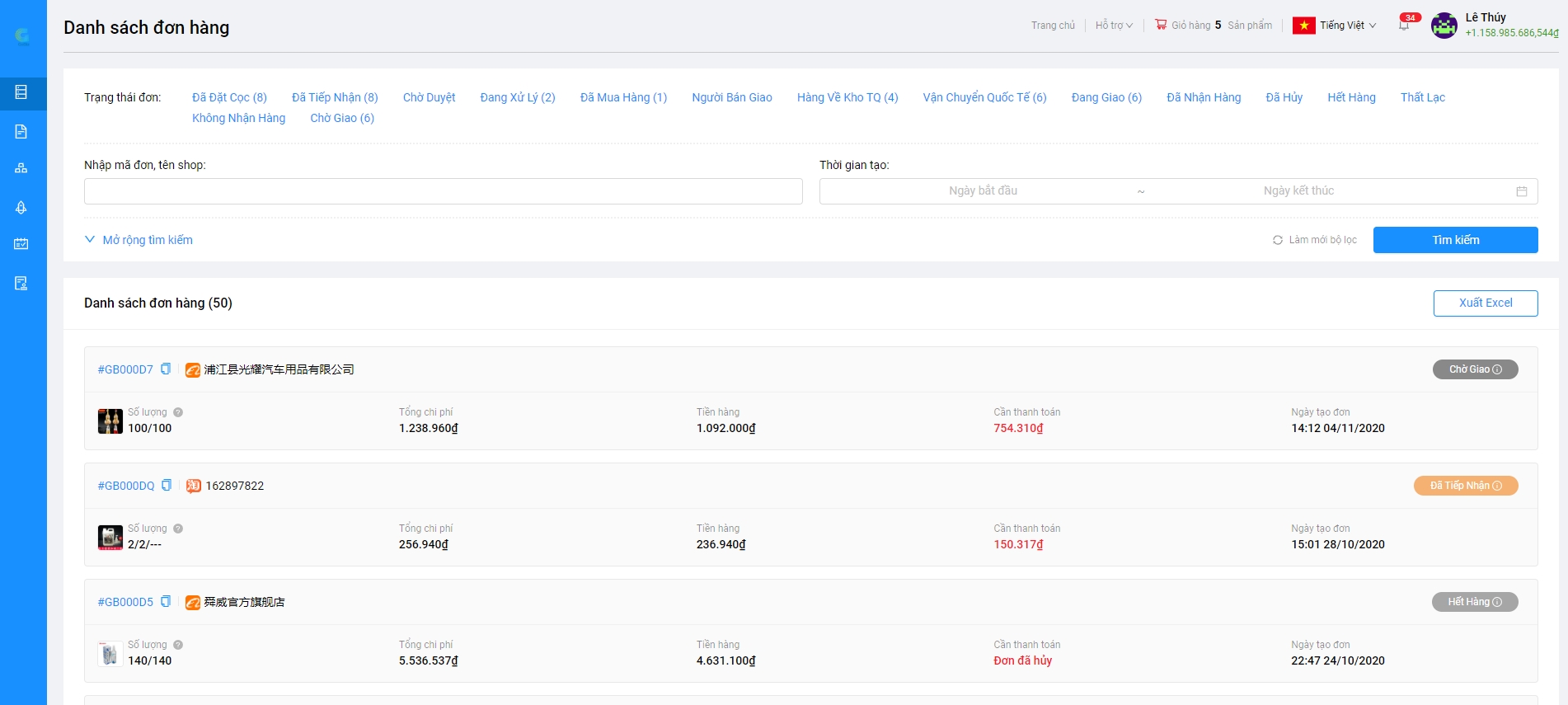Click the order code or shop name input
Image resolution: width=1568 pixels, height=705 pixels.
click(443, 191)
